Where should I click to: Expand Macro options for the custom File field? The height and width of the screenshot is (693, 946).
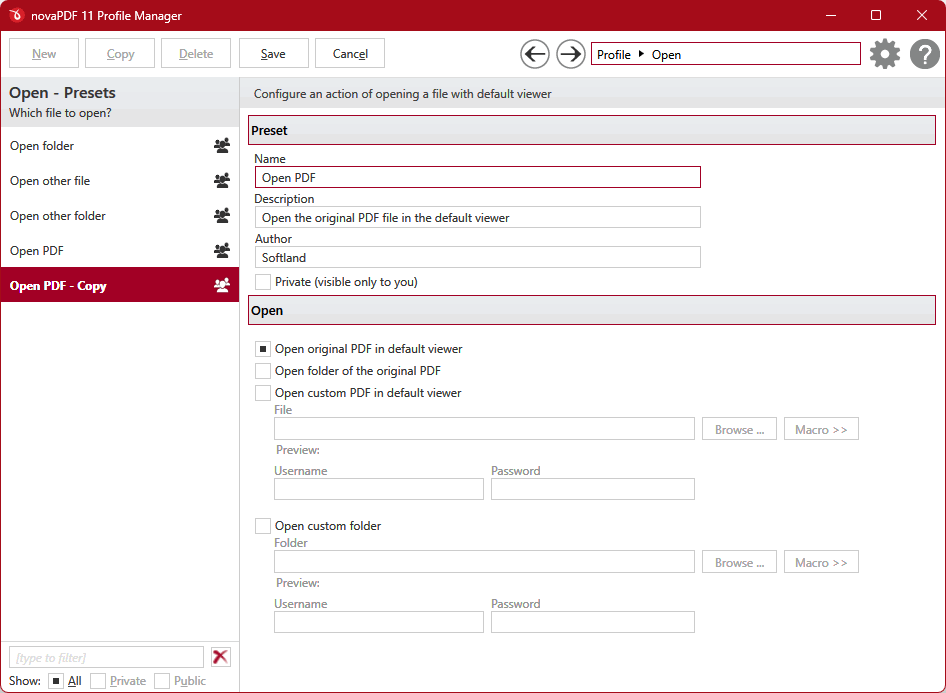point(821,428)
